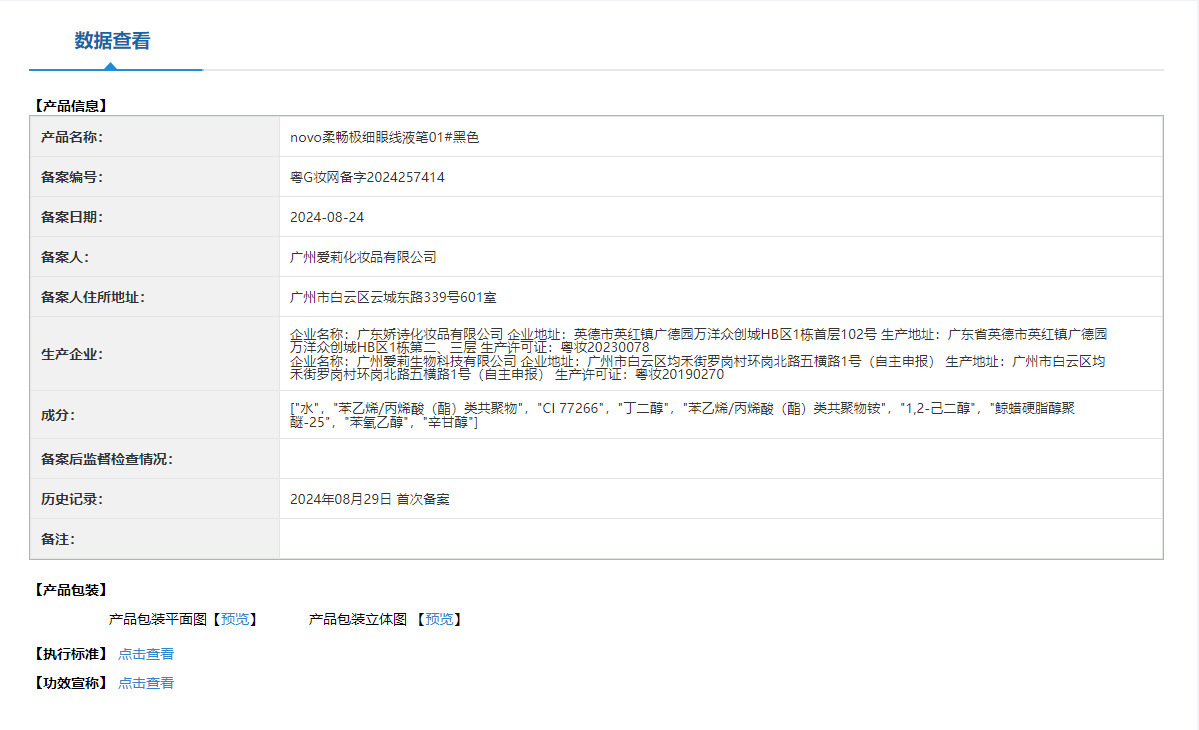Click the manufacturer text 广东娇诗化妆品有限公司
This screenshot has height=730, width=1199.
click(x=431, y=334)
